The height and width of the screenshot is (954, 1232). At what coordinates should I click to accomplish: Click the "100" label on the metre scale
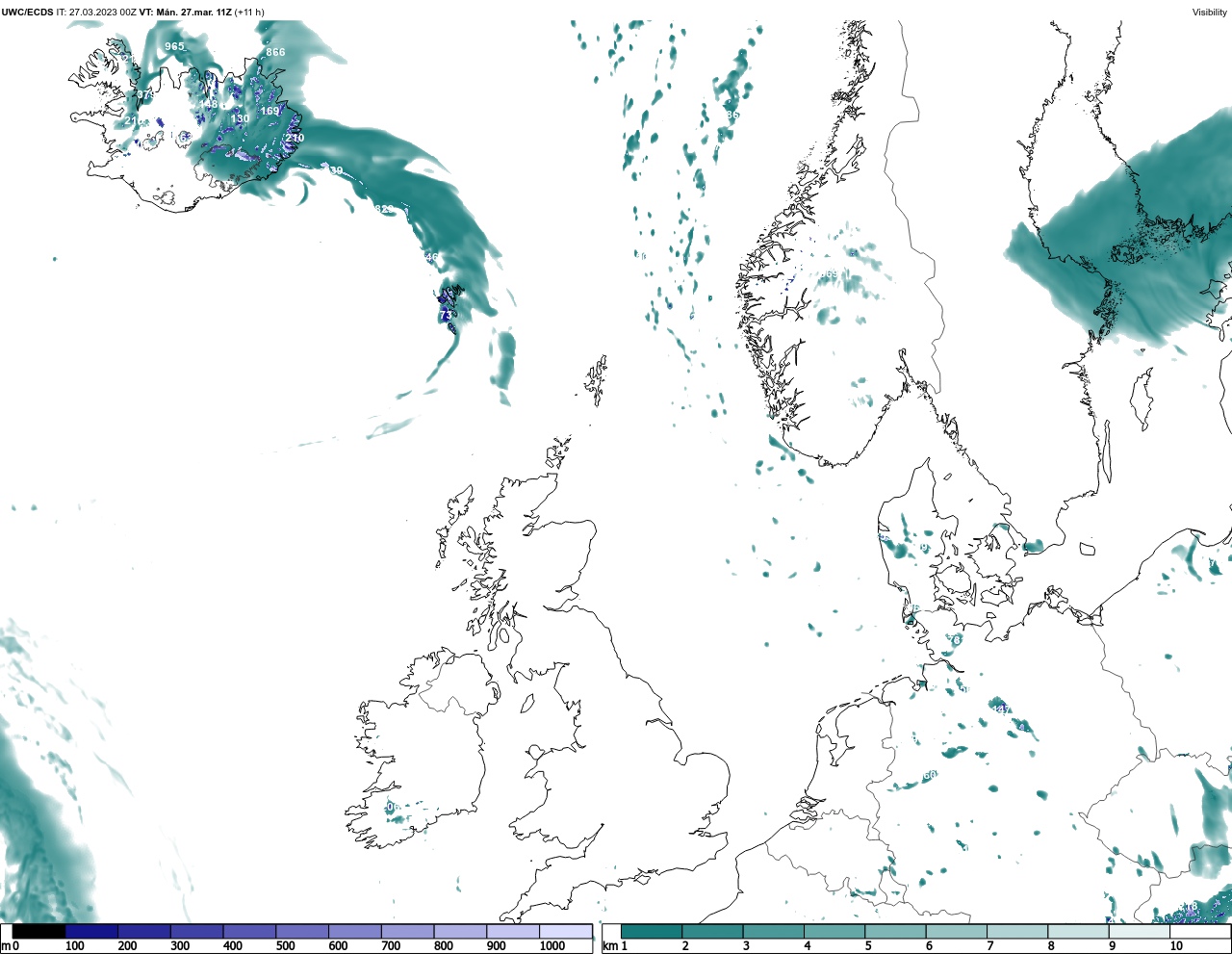pyautogui.click(x=75, y=946)
